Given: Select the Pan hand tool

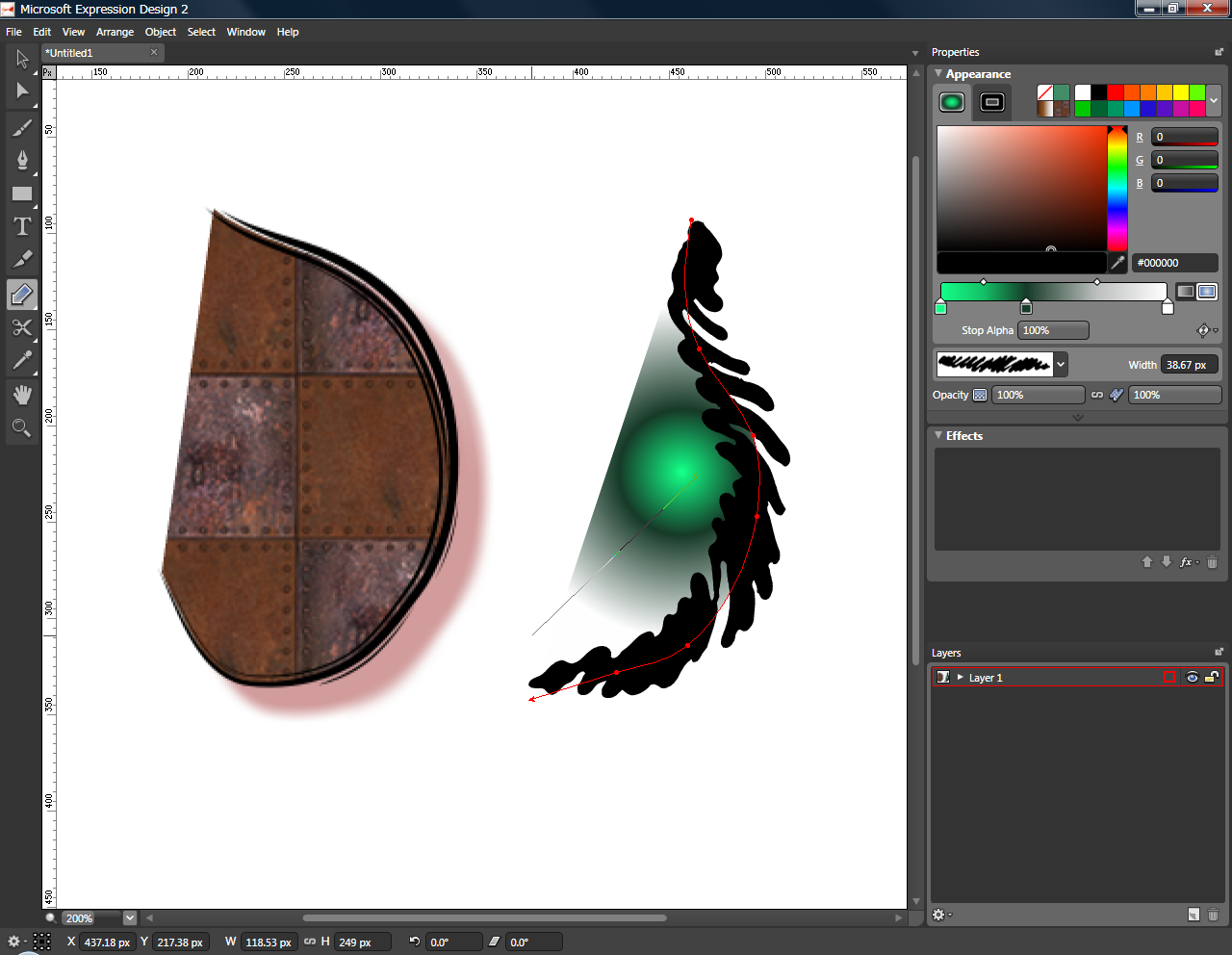Looking at the screenshot, I should (22, 395).
